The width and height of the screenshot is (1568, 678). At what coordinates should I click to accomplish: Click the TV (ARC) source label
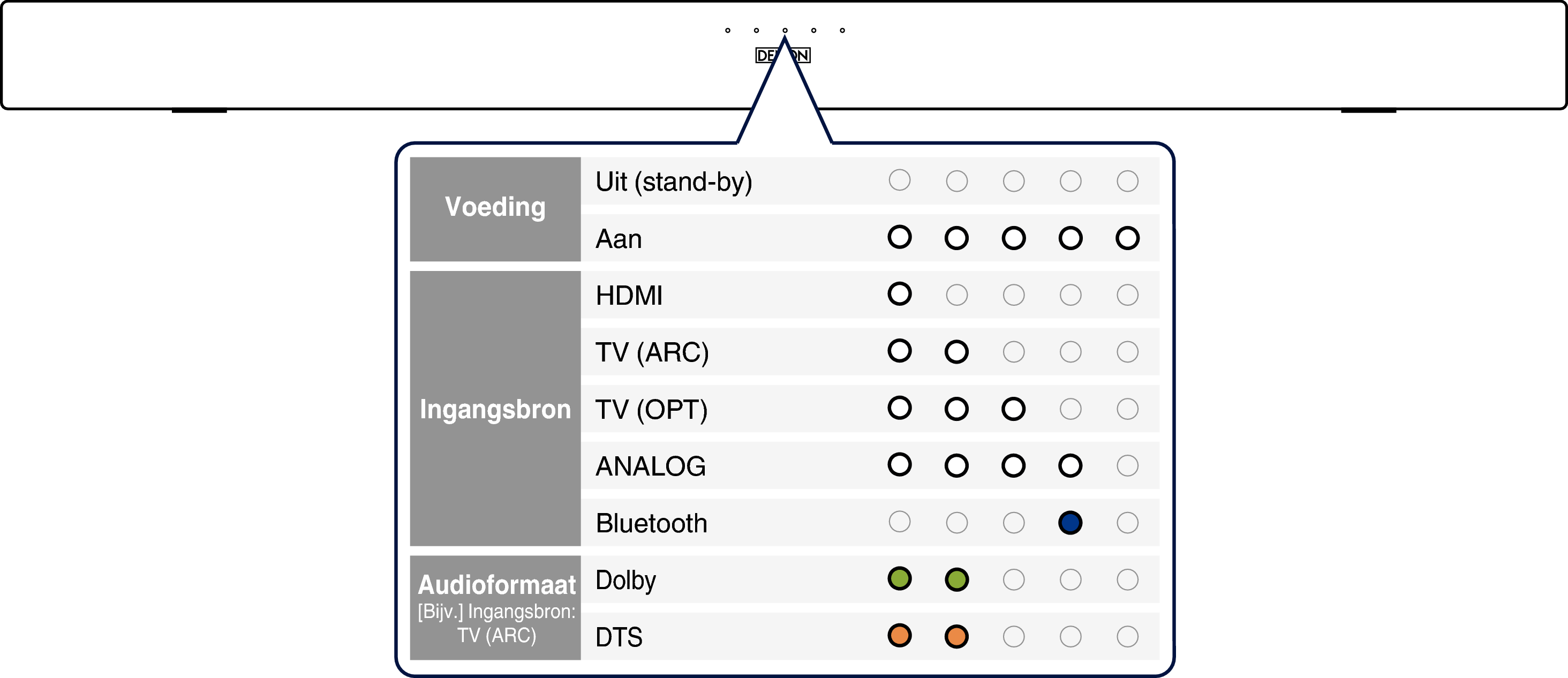[x=652, y=352]
